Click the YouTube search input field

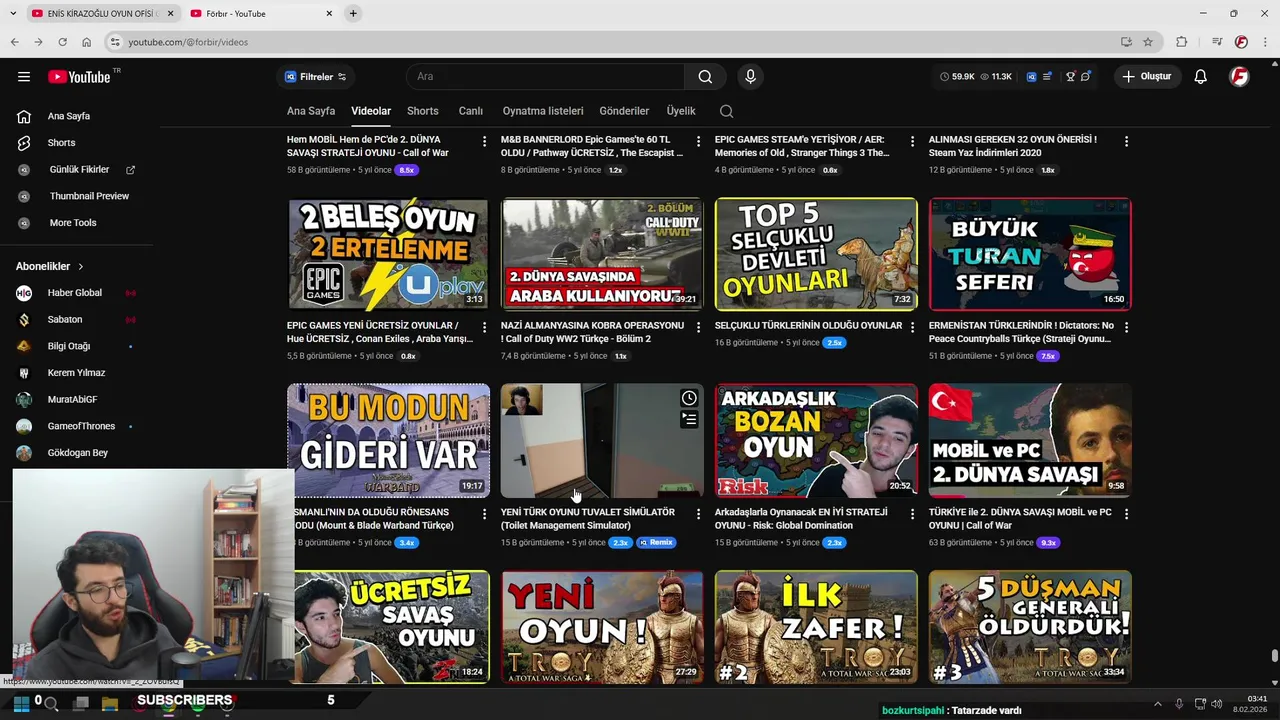click(545, 77)
